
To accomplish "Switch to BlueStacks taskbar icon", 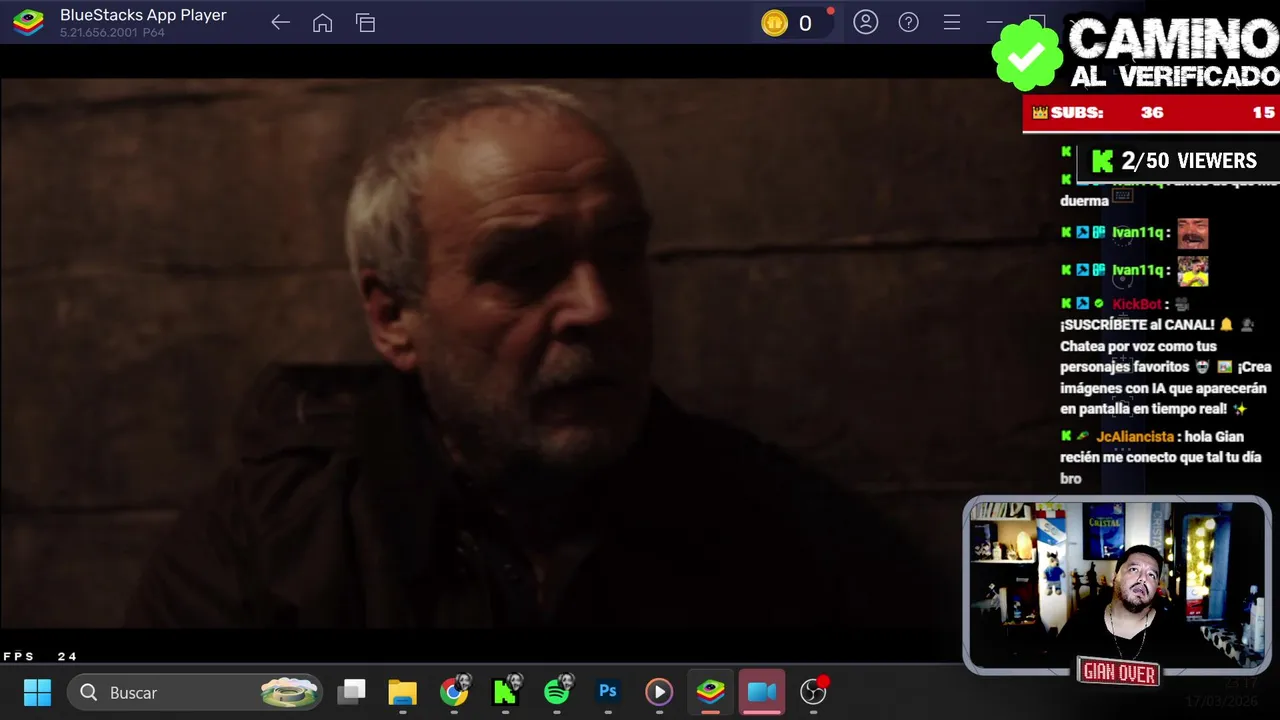I will 710,692.
